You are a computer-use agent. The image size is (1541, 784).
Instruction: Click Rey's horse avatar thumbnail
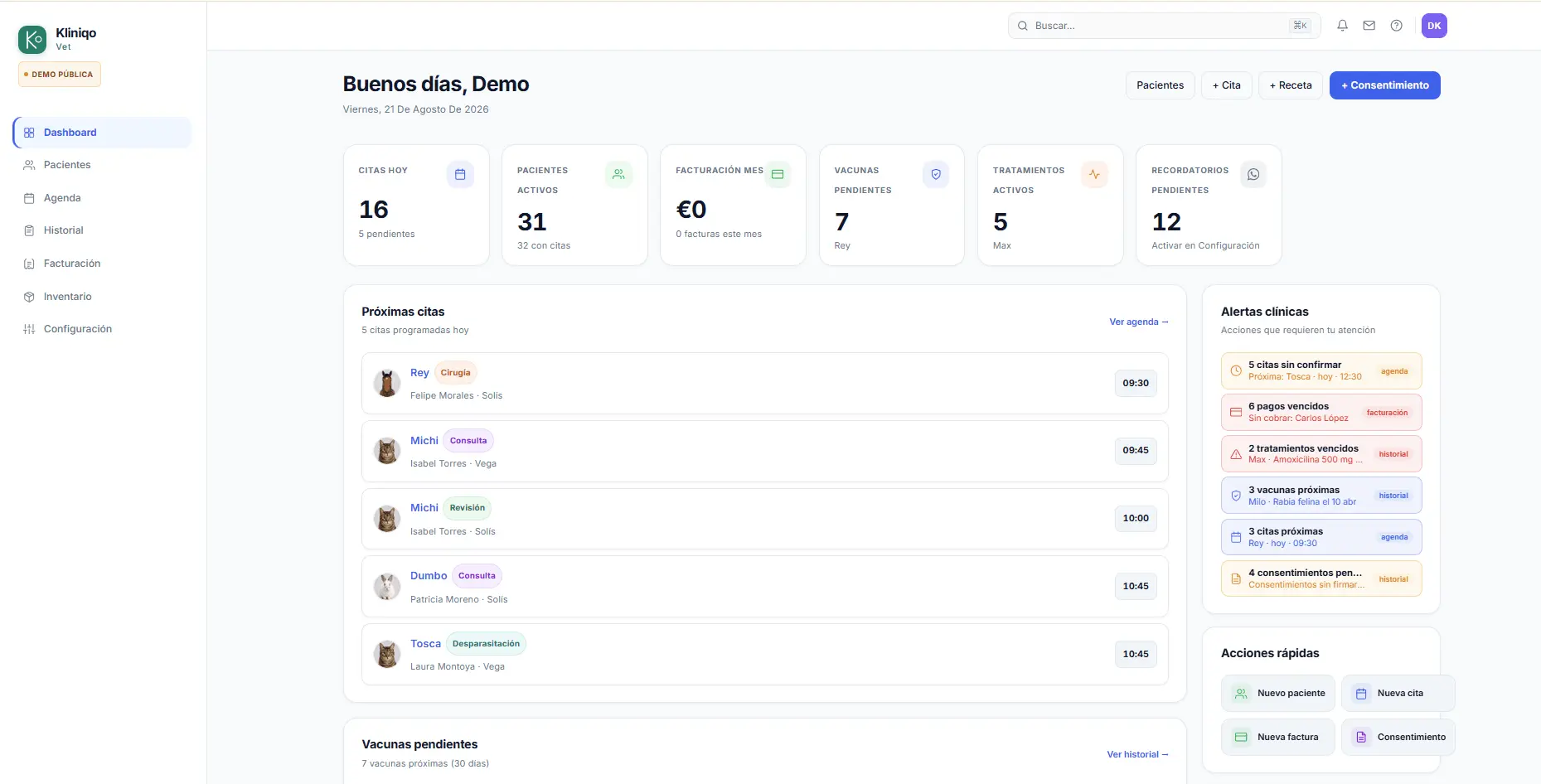[x=386, y=383]
